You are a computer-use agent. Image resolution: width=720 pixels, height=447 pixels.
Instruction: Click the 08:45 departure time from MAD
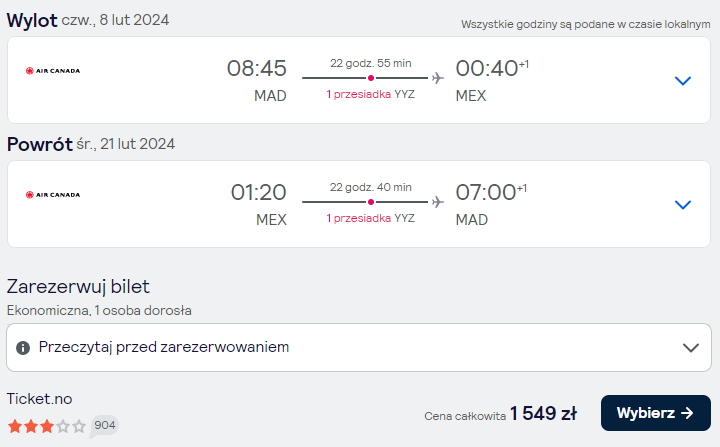[257, 68]
